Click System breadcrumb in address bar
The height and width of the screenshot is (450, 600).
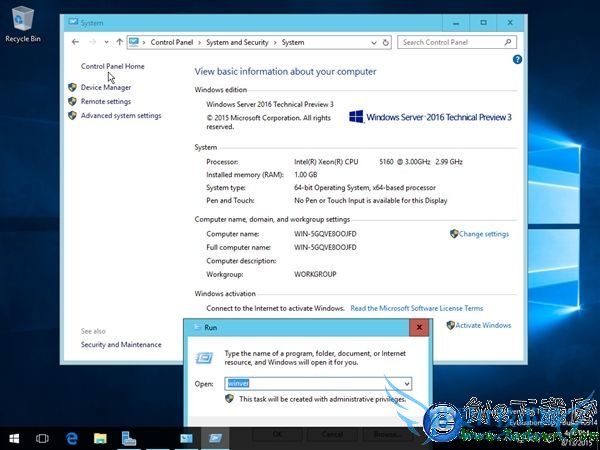(293, 42)
